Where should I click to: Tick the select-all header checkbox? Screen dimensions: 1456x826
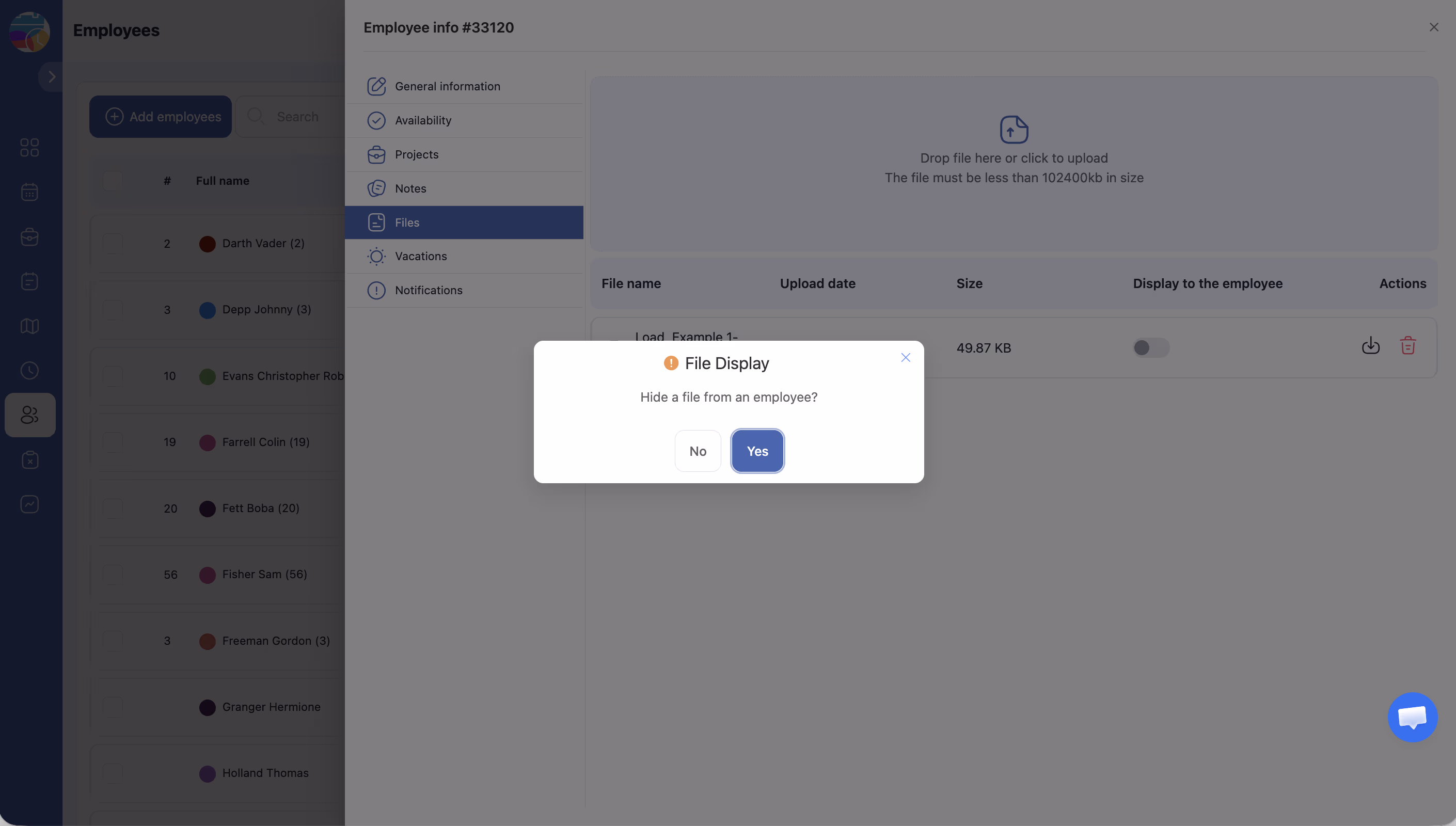pos(113,180)
